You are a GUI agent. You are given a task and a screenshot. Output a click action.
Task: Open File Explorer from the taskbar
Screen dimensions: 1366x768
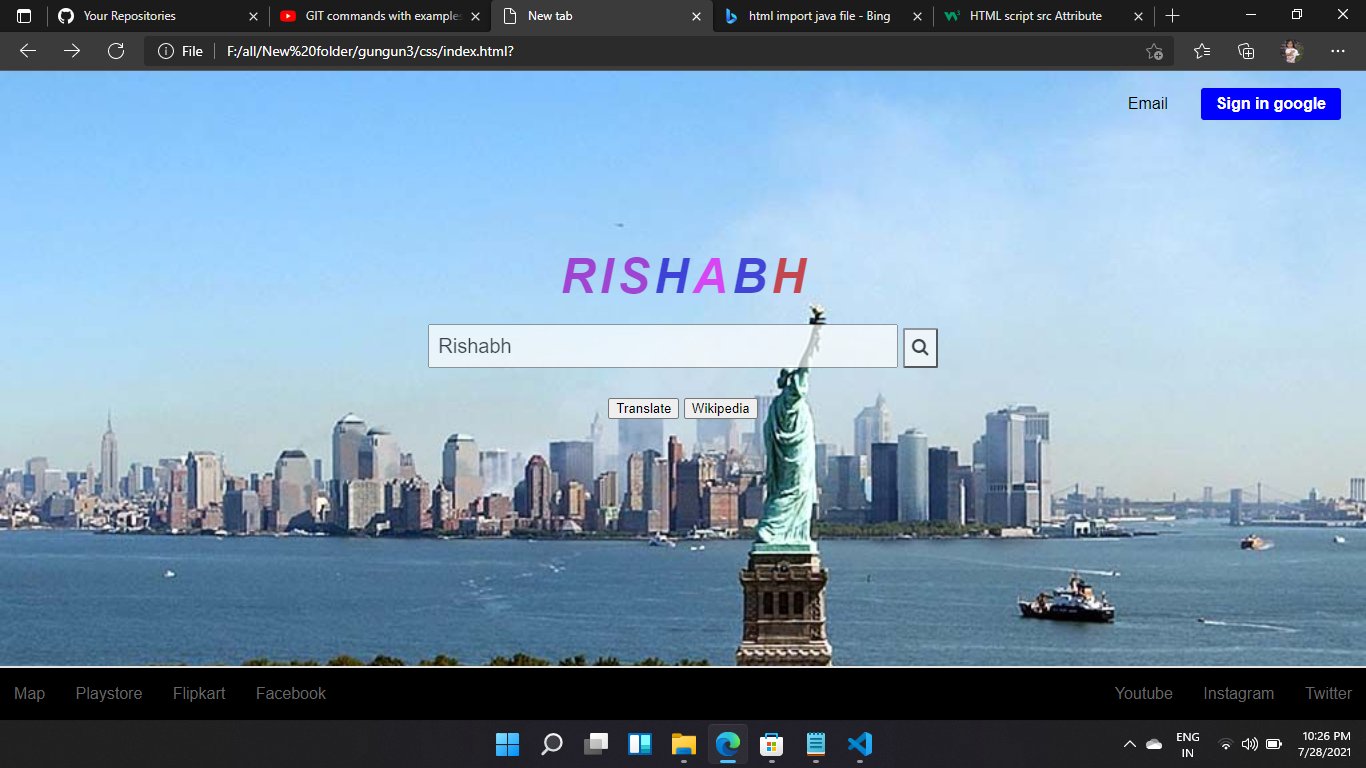[683, 744]
